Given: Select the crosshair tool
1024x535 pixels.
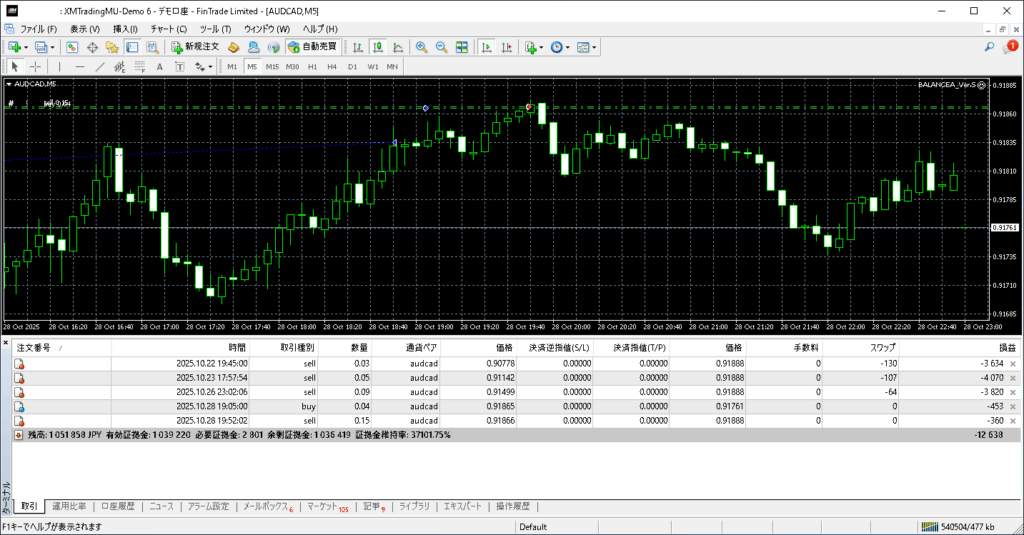Looking at the screenshot, I should pos(36,67).
